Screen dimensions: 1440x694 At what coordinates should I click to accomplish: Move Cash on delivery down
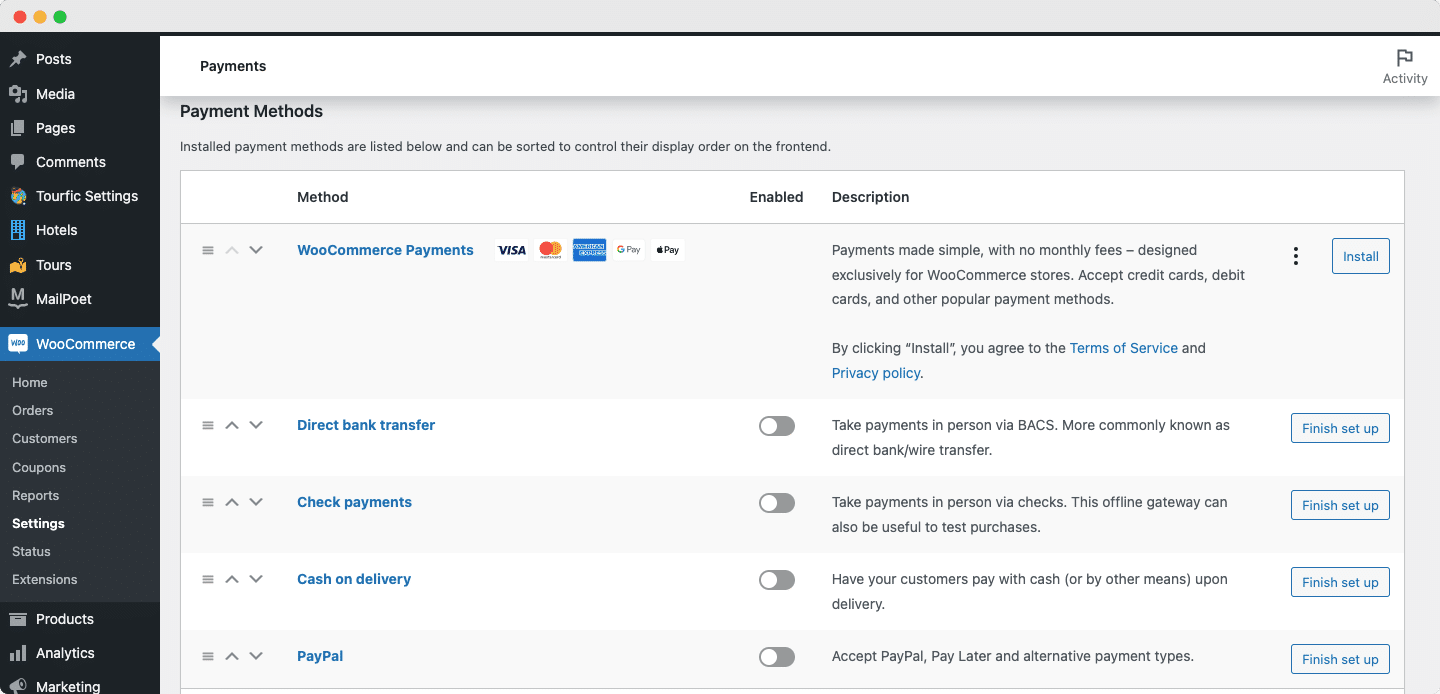(256, 579)
